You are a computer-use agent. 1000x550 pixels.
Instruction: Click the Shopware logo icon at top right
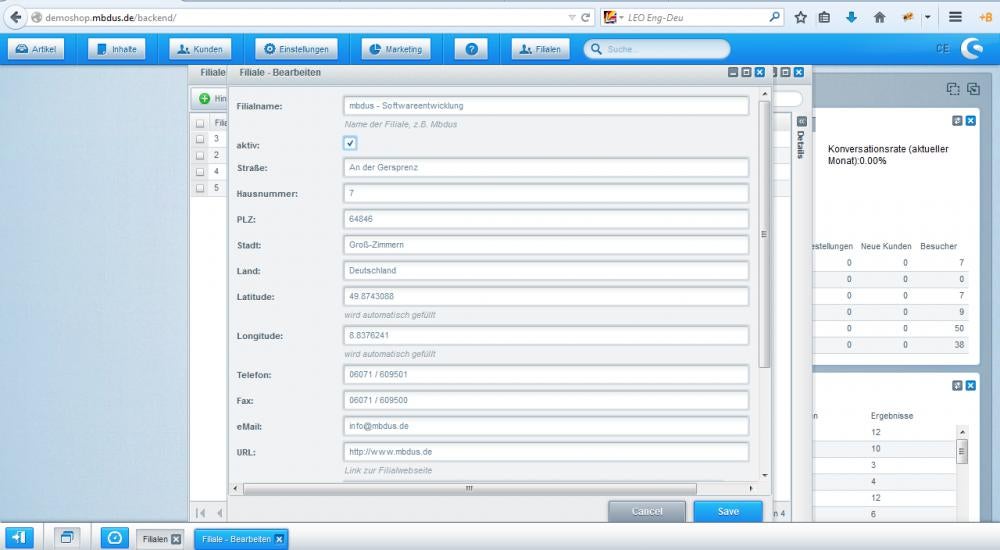[971, 48]
